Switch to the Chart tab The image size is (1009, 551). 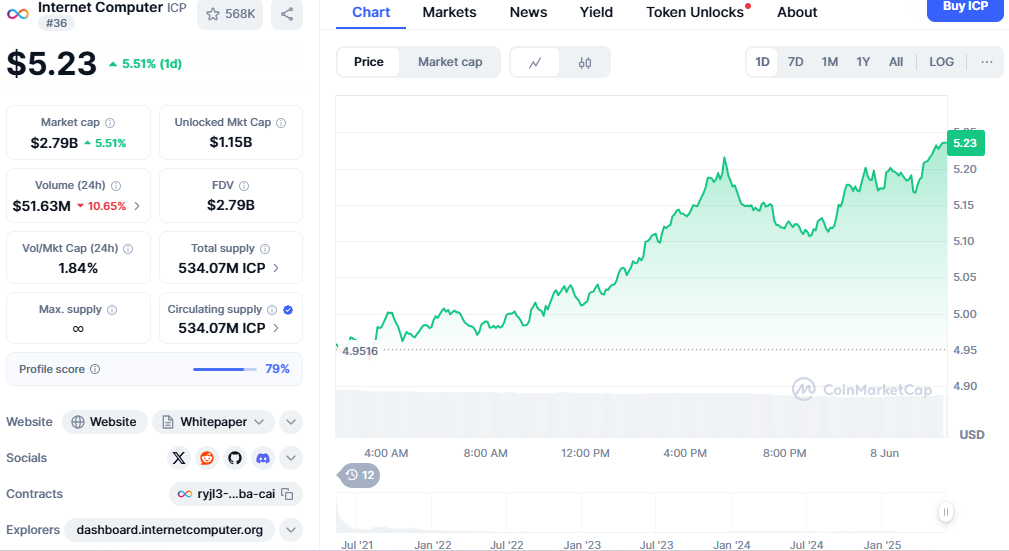pos(371,12)
